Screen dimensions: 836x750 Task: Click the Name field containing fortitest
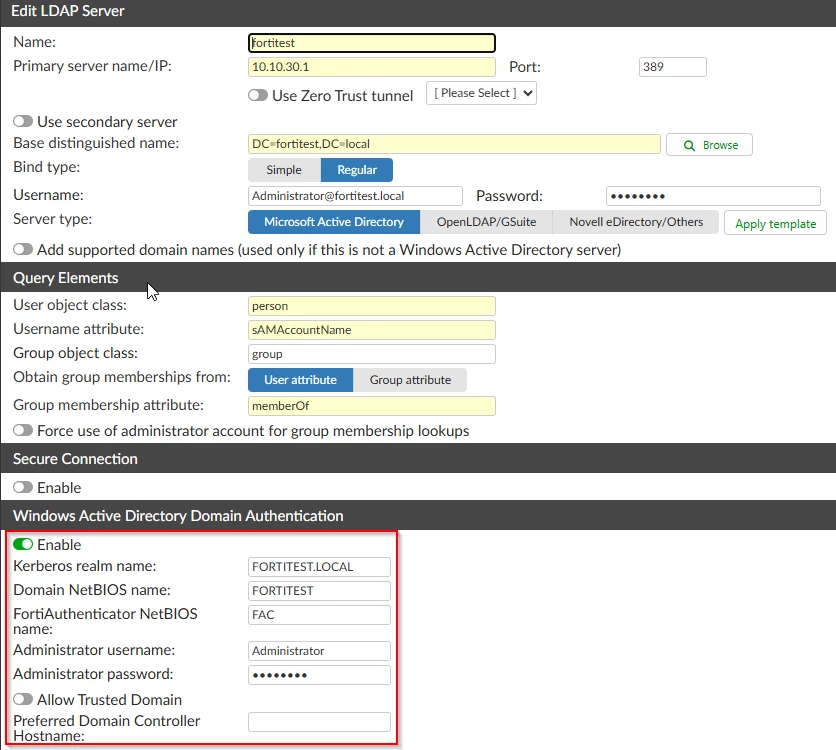pyautogui.click(x=372, y=43)
